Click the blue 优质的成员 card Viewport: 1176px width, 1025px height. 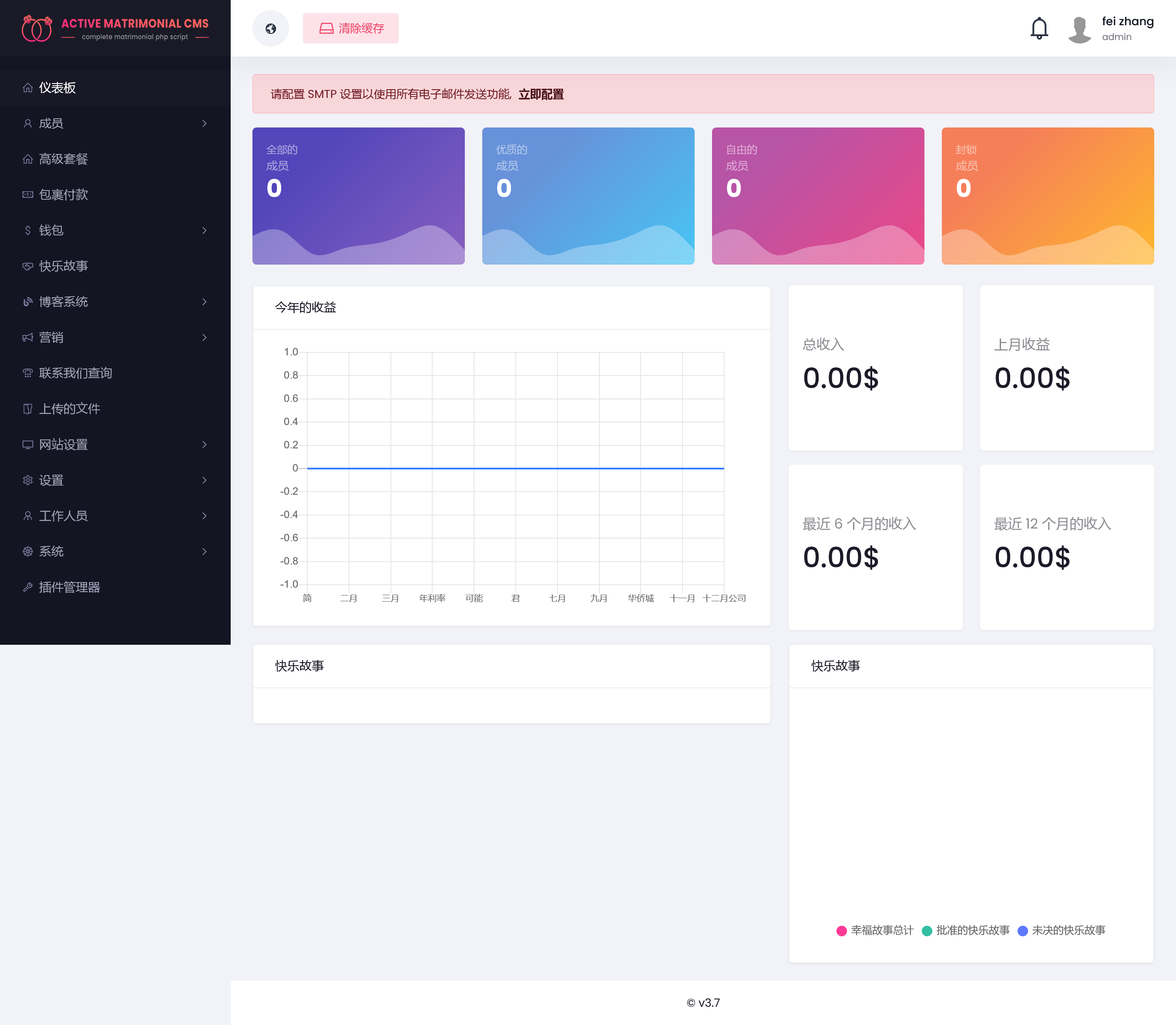click(x=588, y=196)
